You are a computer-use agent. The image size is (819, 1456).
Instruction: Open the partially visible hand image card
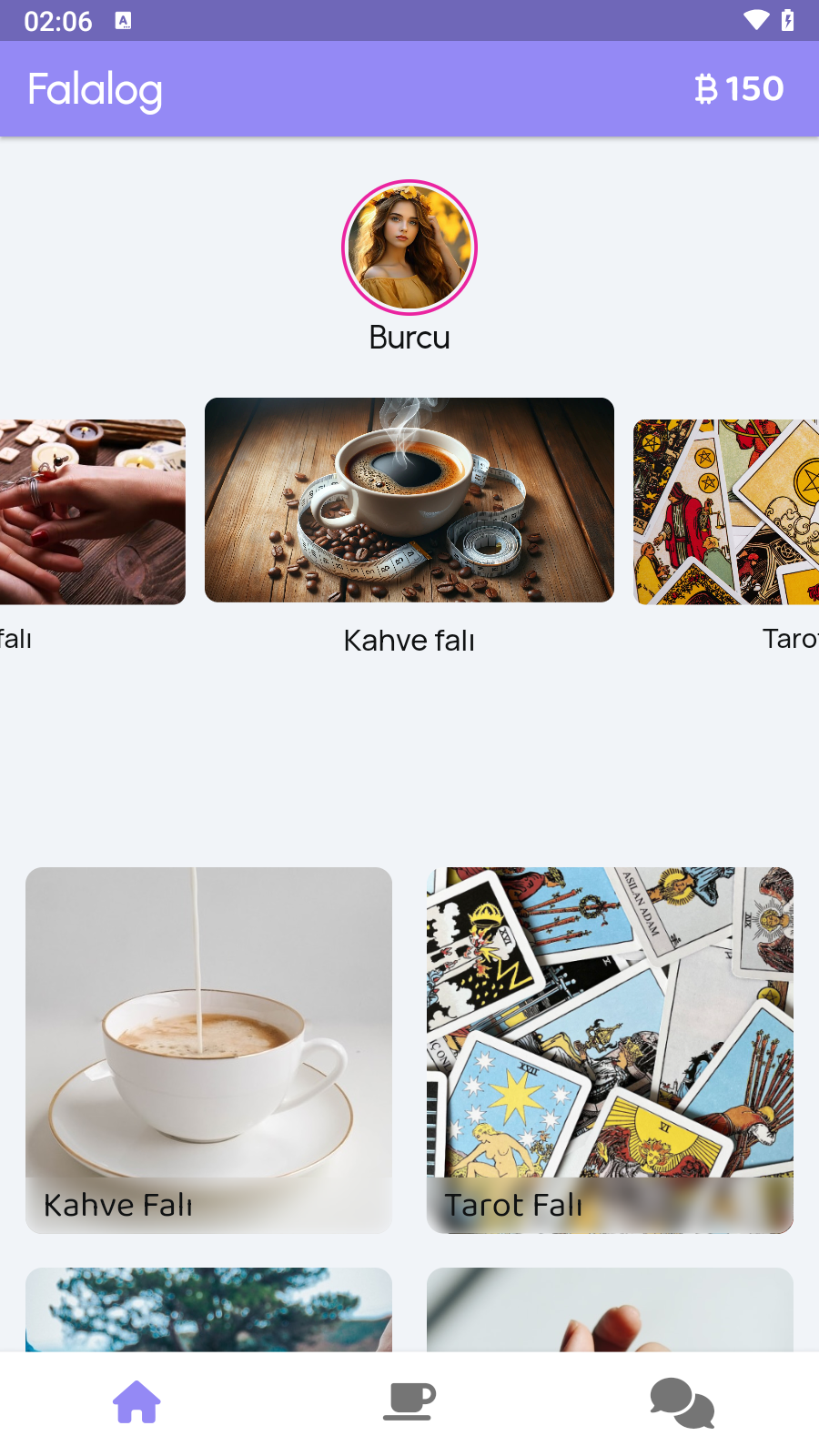coord(610,1309)
